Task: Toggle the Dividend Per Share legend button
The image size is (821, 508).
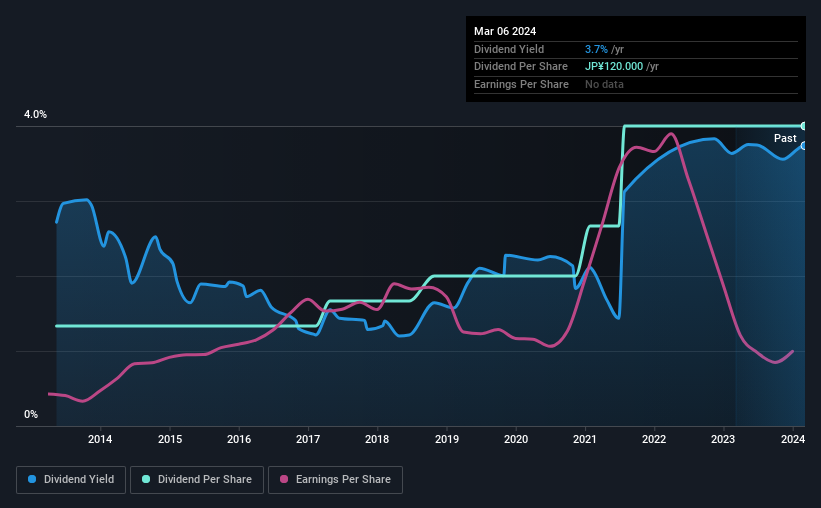Action: coord(197,480)
